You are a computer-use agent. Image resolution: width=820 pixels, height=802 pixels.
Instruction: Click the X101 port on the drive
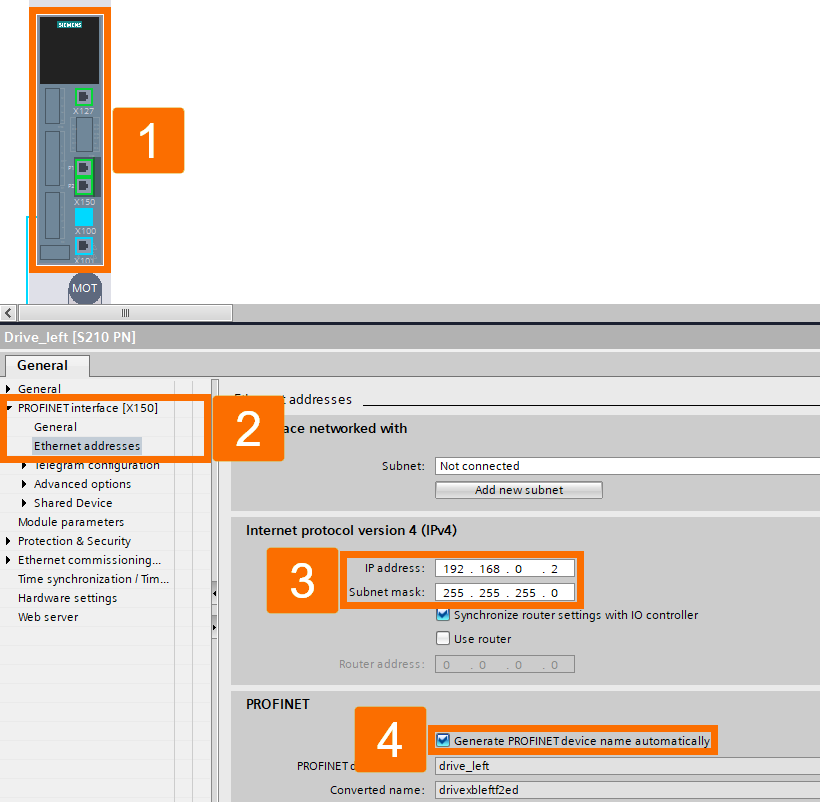[84, 245]
